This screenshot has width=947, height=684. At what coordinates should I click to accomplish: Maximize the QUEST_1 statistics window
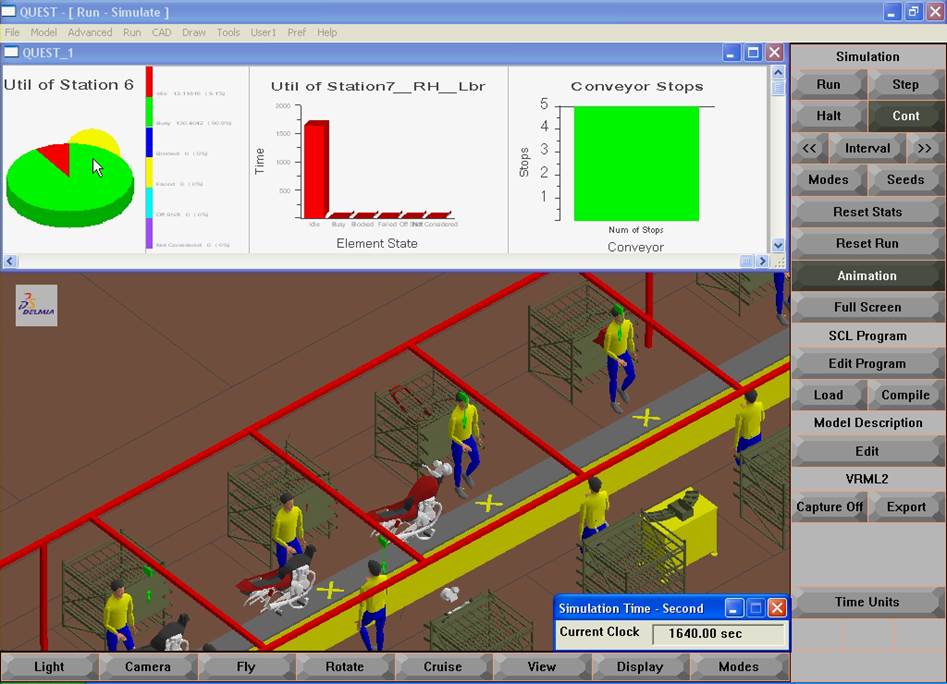click(753, 53)
